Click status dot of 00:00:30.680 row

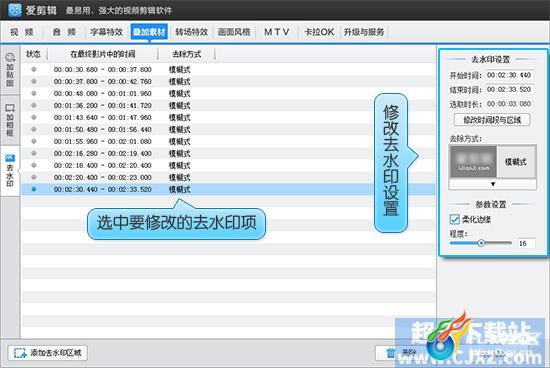(34, 69)
